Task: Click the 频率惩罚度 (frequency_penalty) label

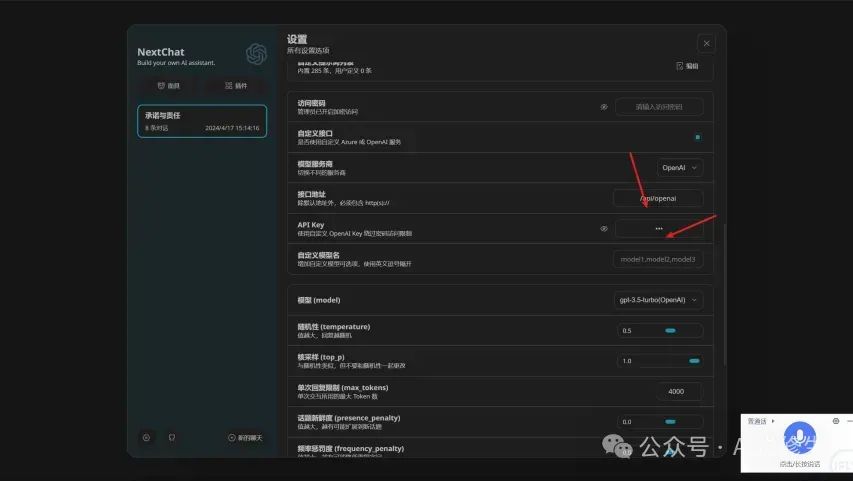Action: 351,449
